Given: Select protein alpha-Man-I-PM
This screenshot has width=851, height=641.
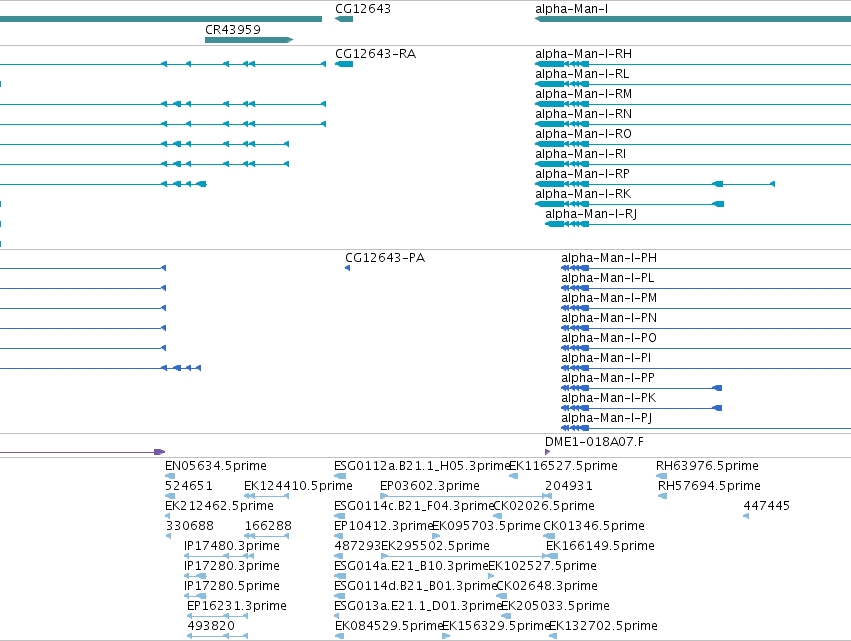Looking at the screenshot, I should pyautogui.click(x=609, y=298).
